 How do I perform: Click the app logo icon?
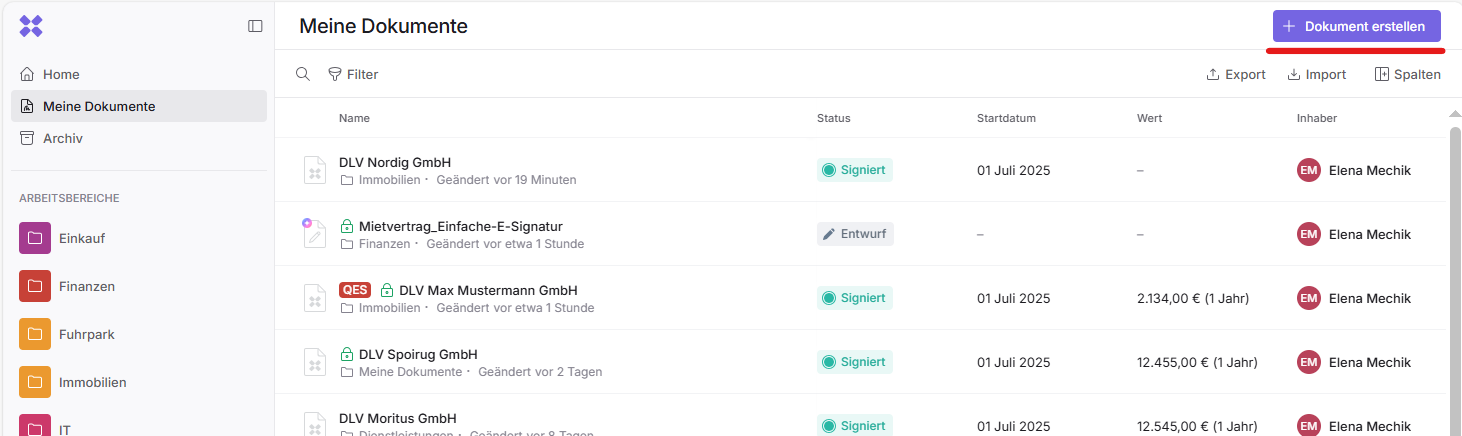click(31, 26)
